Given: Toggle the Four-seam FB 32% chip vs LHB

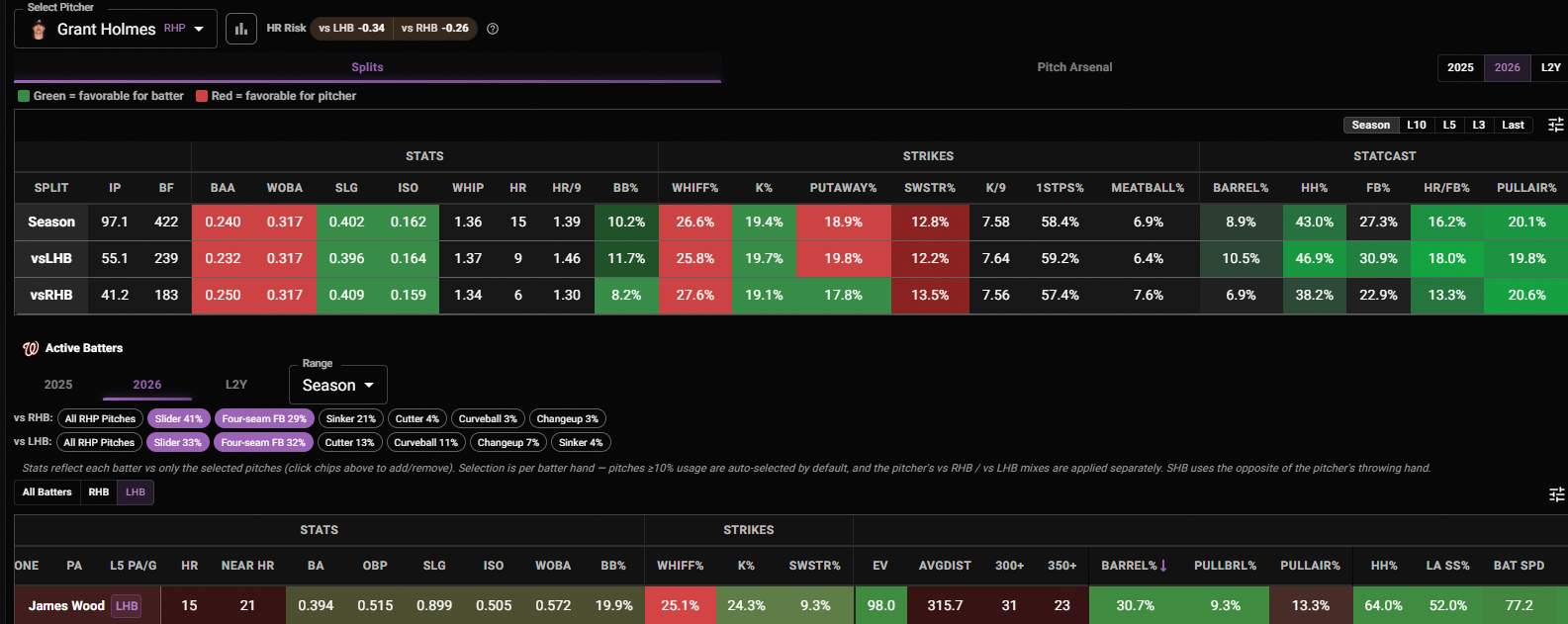Looking at the screenshot, I should [263, 442].
